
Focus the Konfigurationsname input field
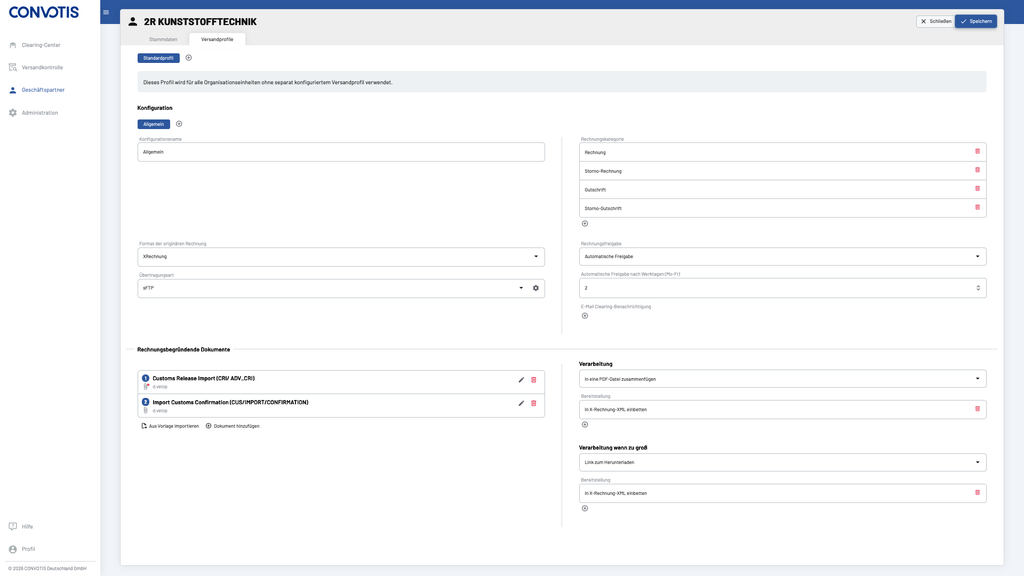click(x=341, y=152)
